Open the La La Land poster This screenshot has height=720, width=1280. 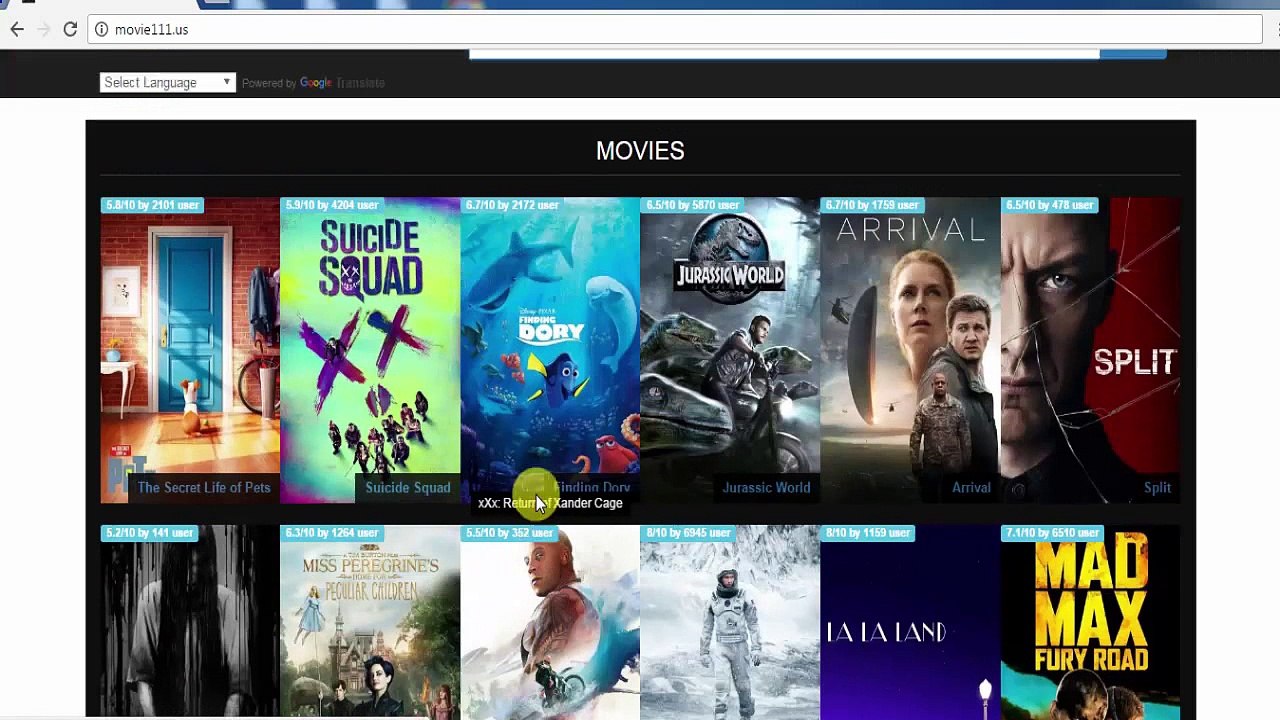(910, 622)
